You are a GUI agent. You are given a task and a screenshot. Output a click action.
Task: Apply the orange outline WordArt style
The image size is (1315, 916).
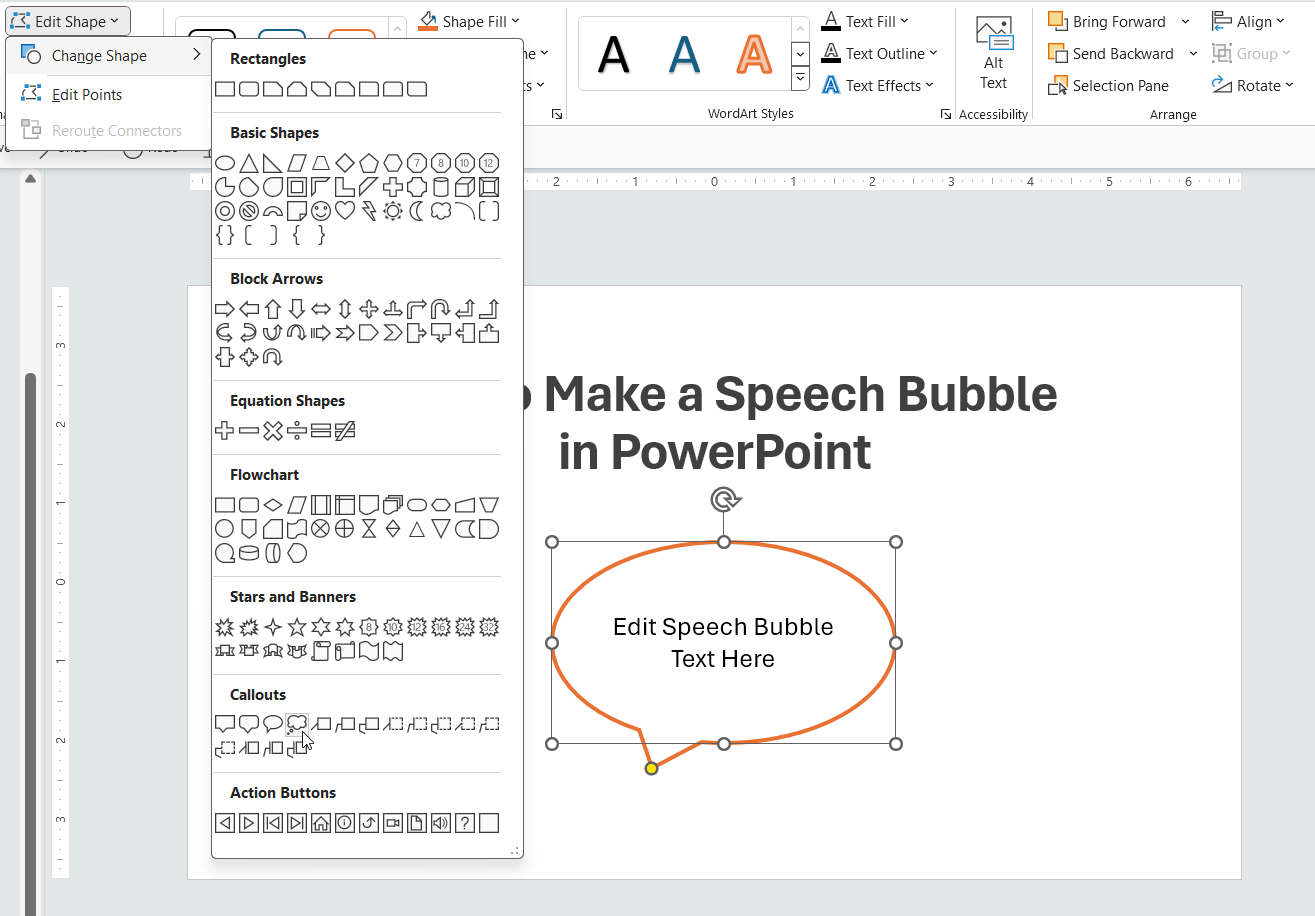[x=755, y=54]
